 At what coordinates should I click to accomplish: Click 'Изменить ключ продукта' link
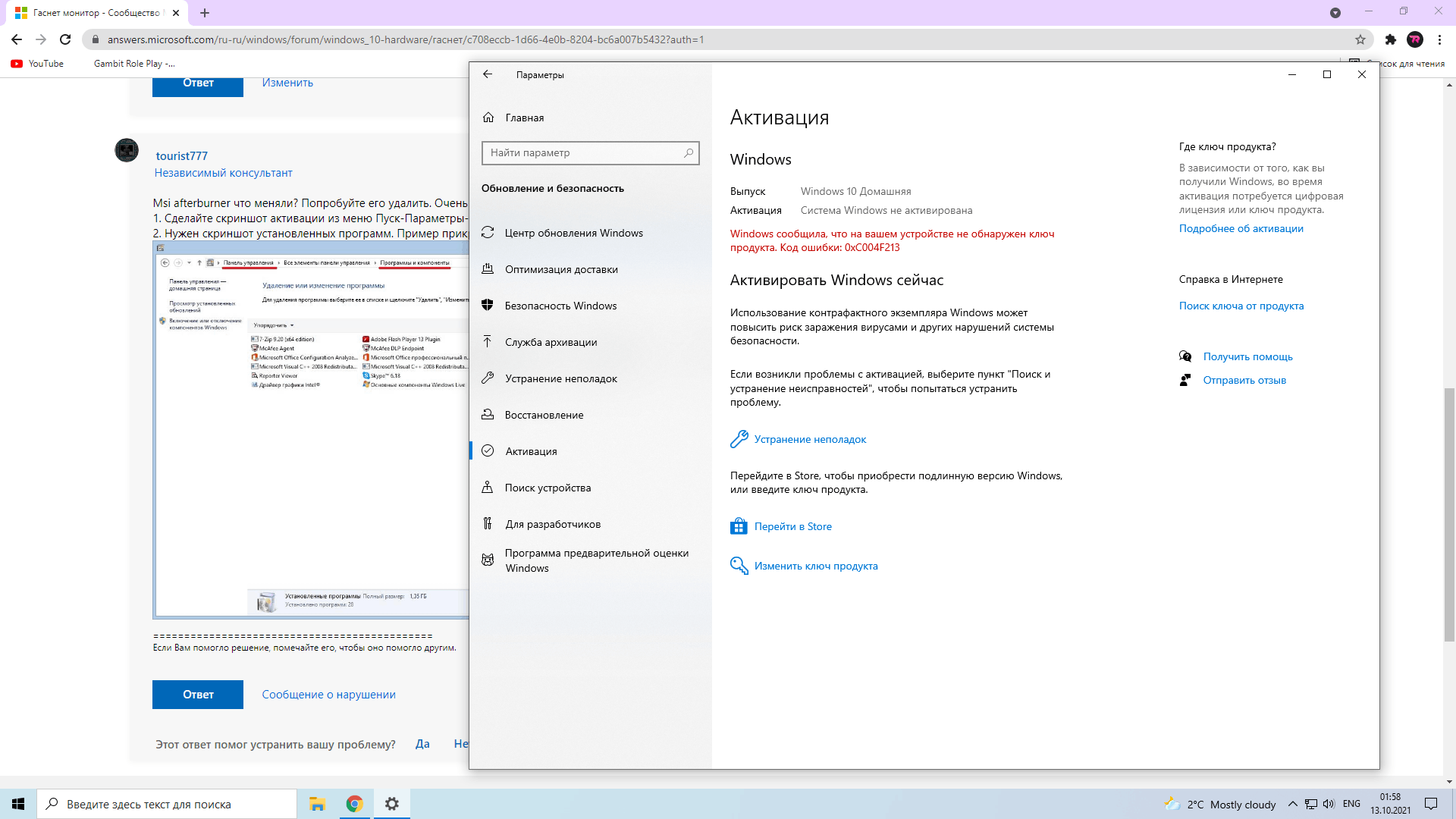click(x=817, y=566)
